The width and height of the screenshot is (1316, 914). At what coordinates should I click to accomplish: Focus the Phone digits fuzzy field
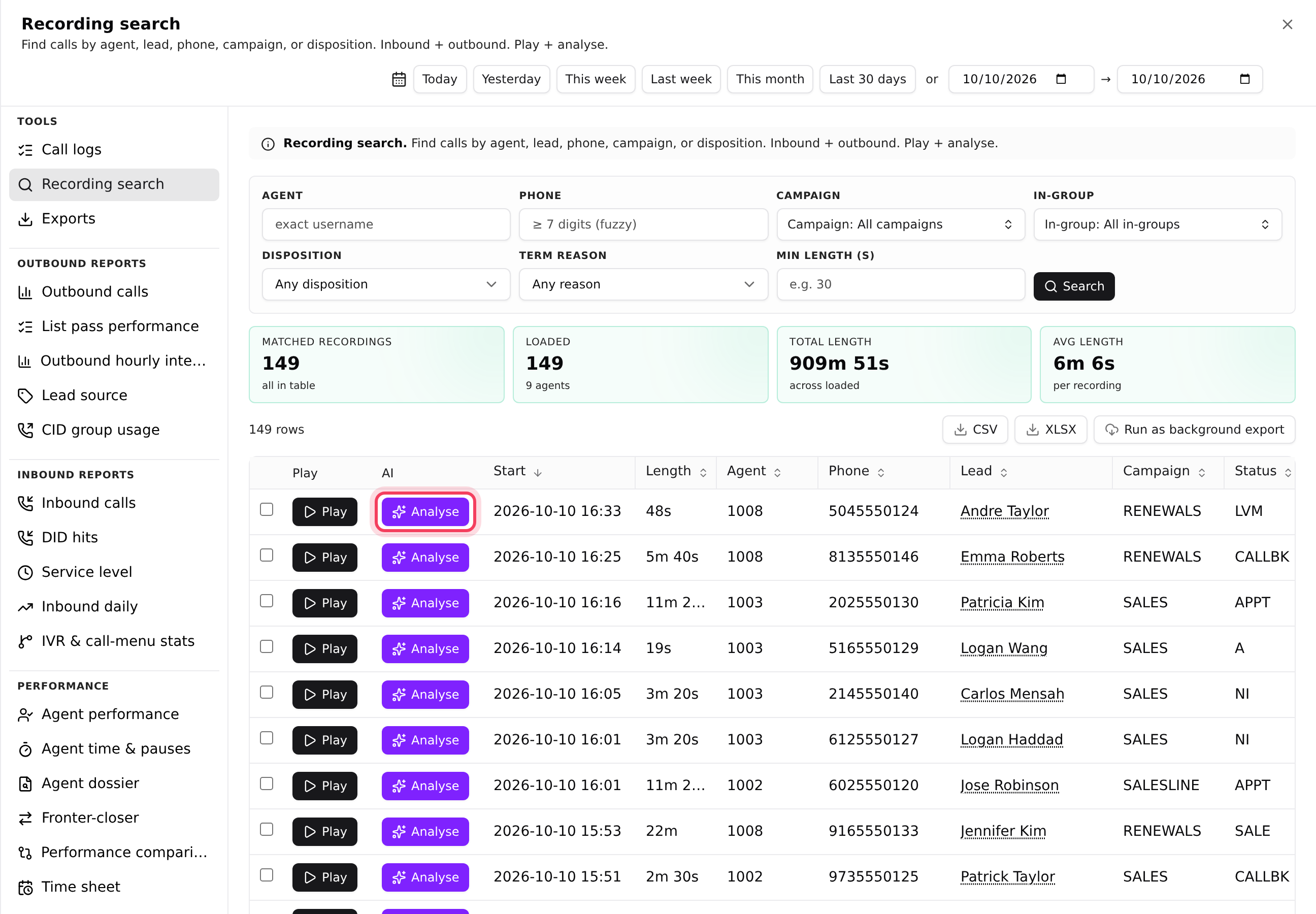point(643,224)
